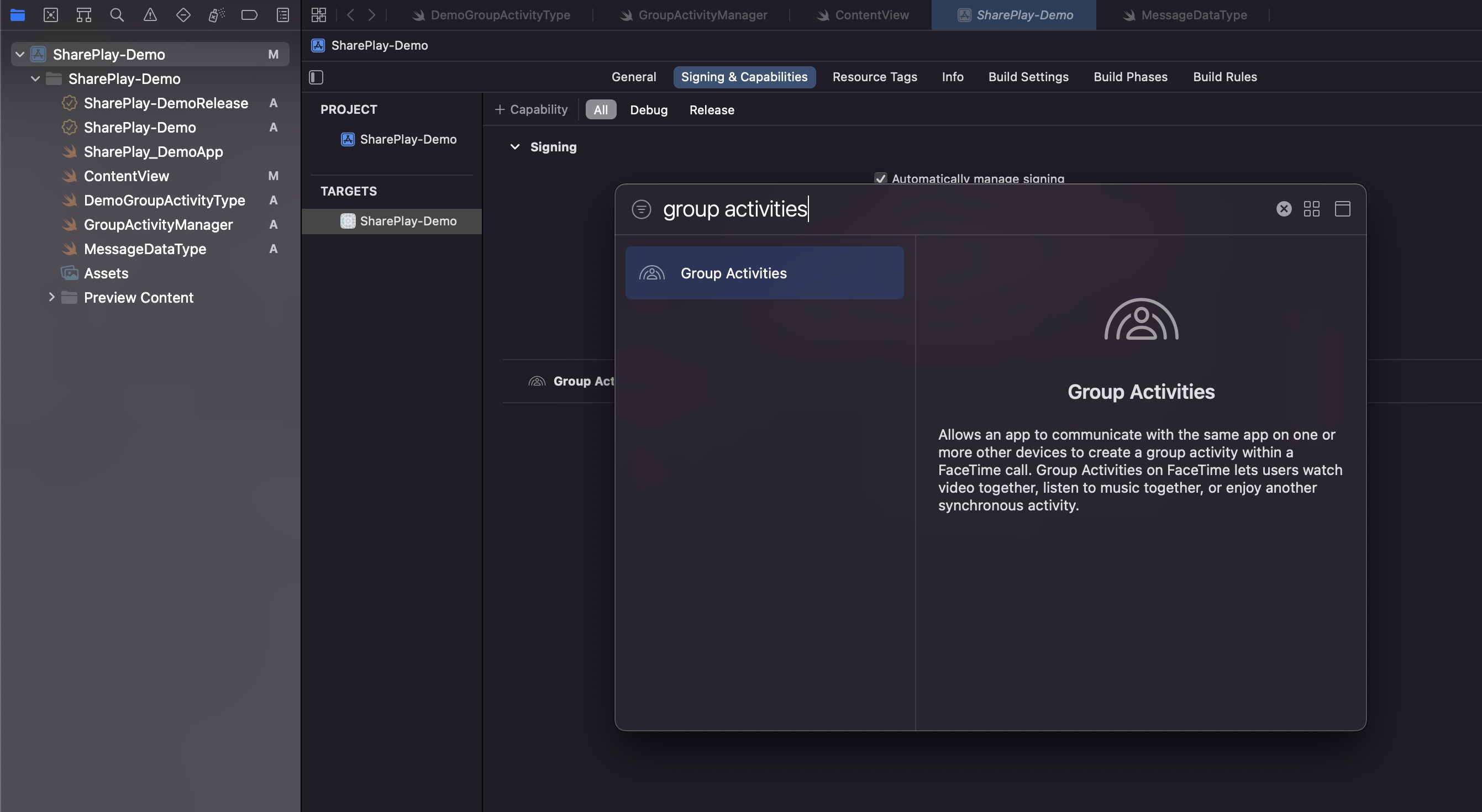Viewport: 1482px width, 812px height.
Task: Open the Find navigator magnifier
Action: pos(117,15)
